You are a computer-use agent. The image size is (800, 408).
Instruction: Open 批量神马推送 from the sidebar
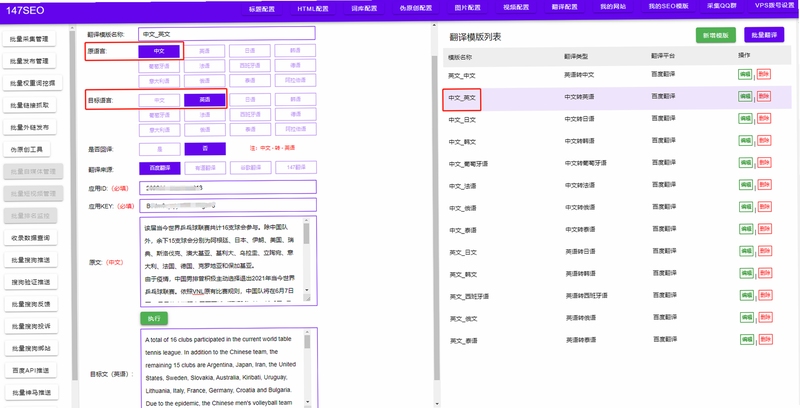30,393
